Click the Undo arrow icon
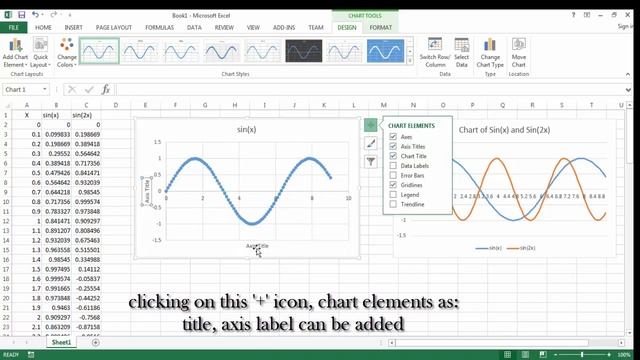Viewport: 640px width, 360px height. 36,15
